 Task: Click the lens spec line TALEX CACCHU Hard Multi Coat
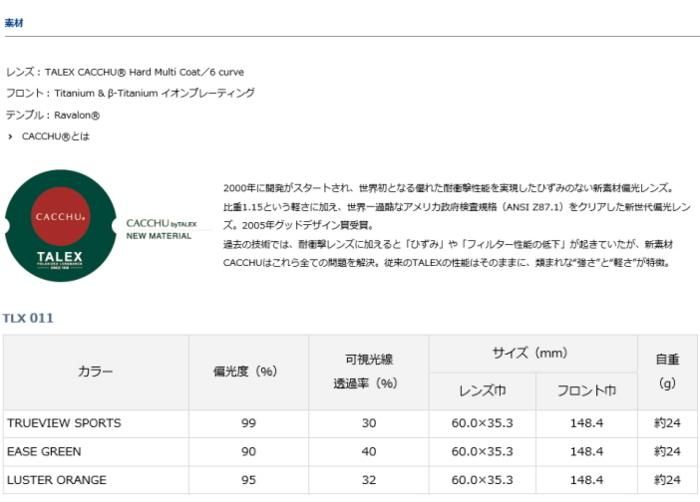click(125, 72)
